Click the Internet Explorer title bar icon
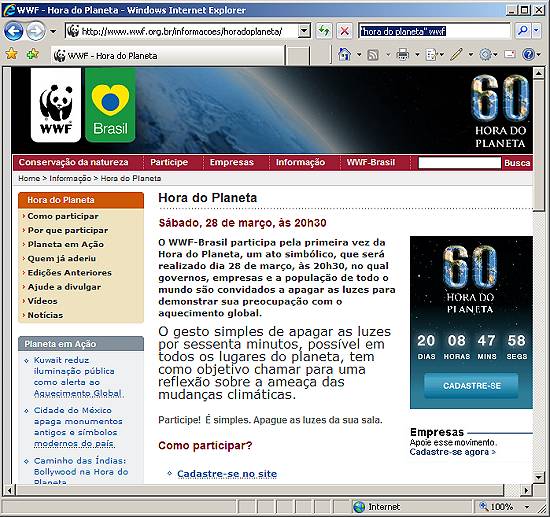Viewport: 550px width, 517px height. point(9,10)
